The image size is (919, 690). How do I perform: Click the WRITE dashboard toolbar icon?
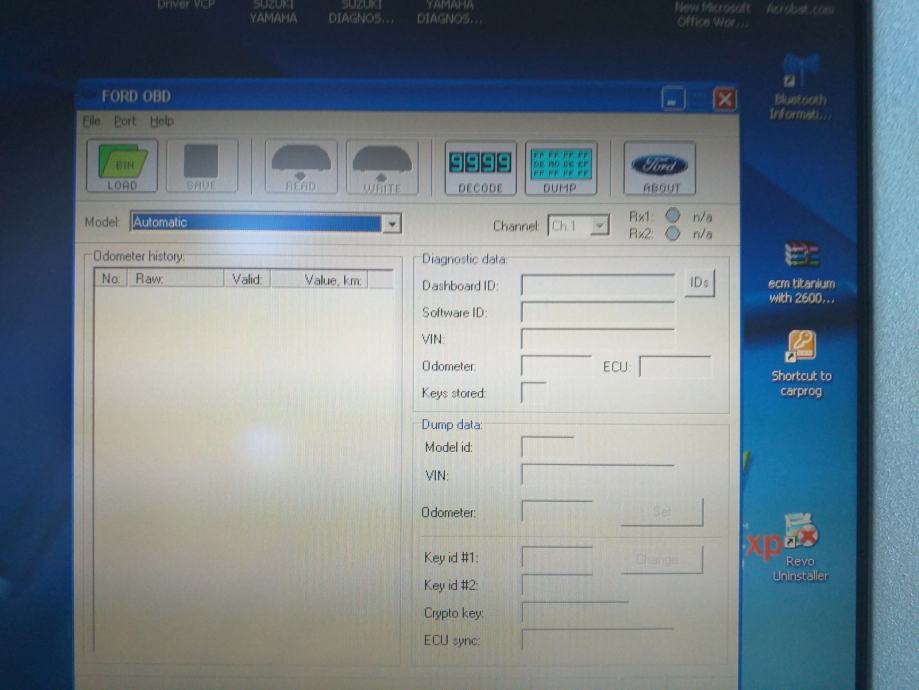(382, 168)
